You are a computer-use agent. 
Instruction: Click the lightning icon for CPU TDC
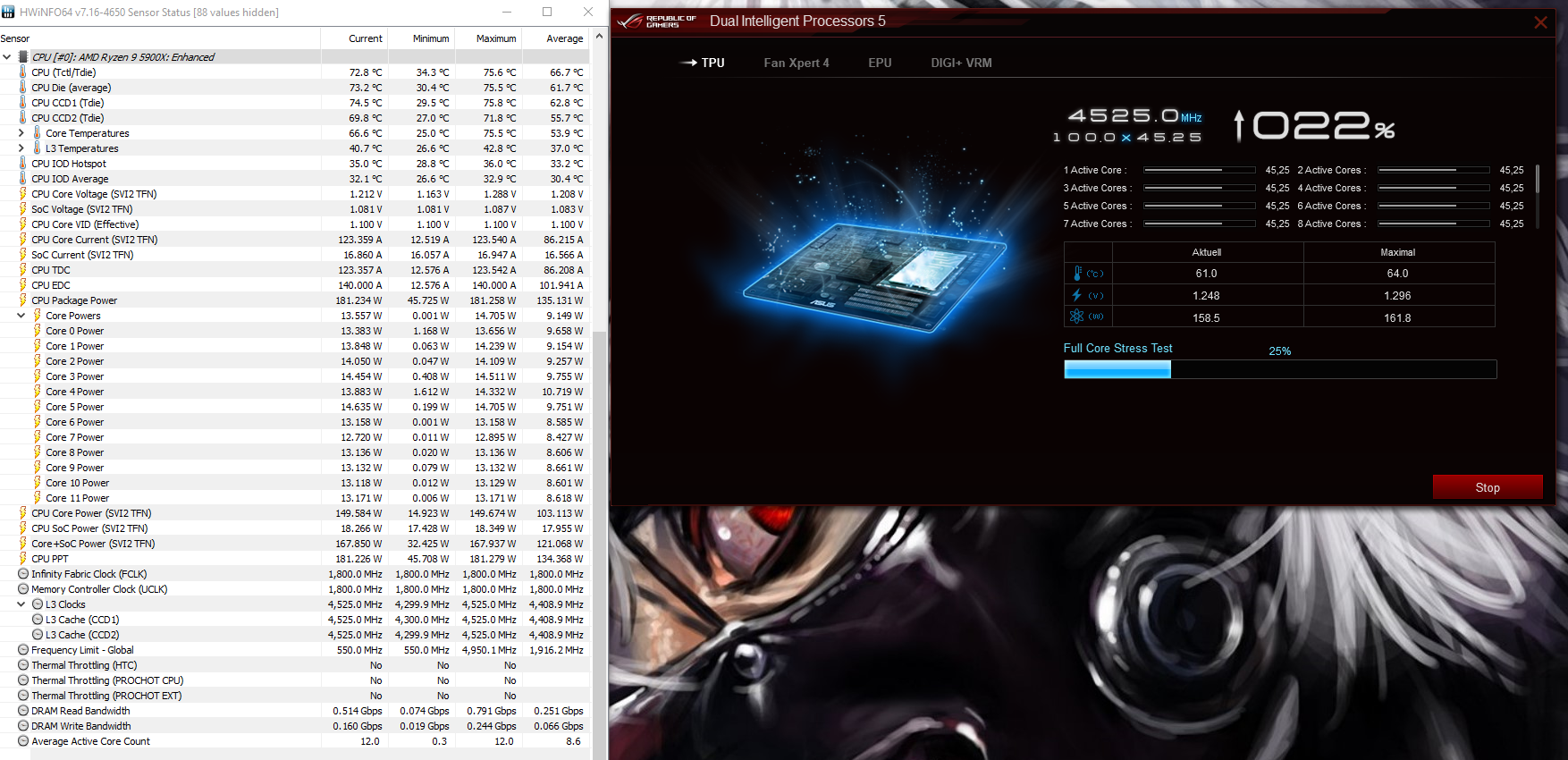pyautogui.click(x=23, y=269)
